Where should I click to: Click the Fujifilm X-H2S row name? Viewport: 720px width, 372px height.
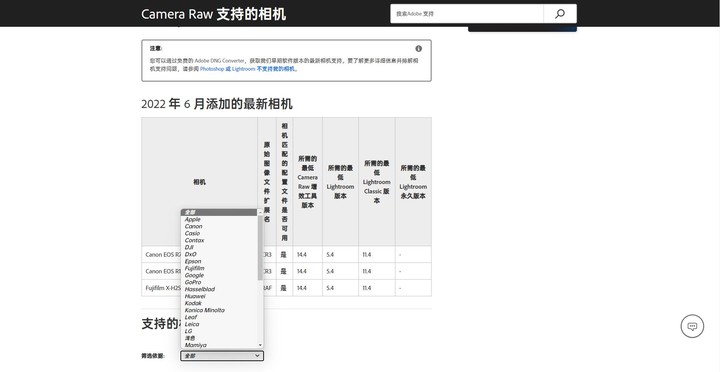(163, 288)
